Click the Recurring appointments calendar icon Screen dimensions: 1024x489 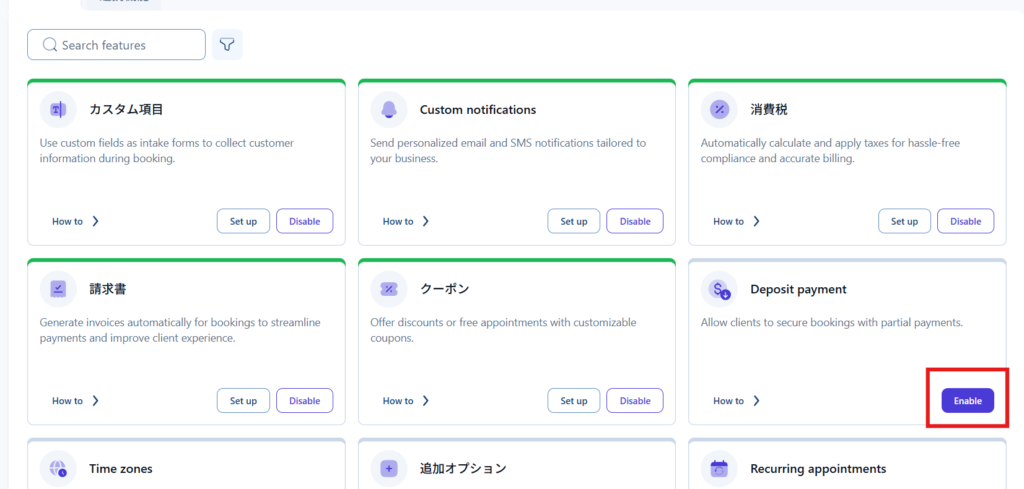click(719, 468)
